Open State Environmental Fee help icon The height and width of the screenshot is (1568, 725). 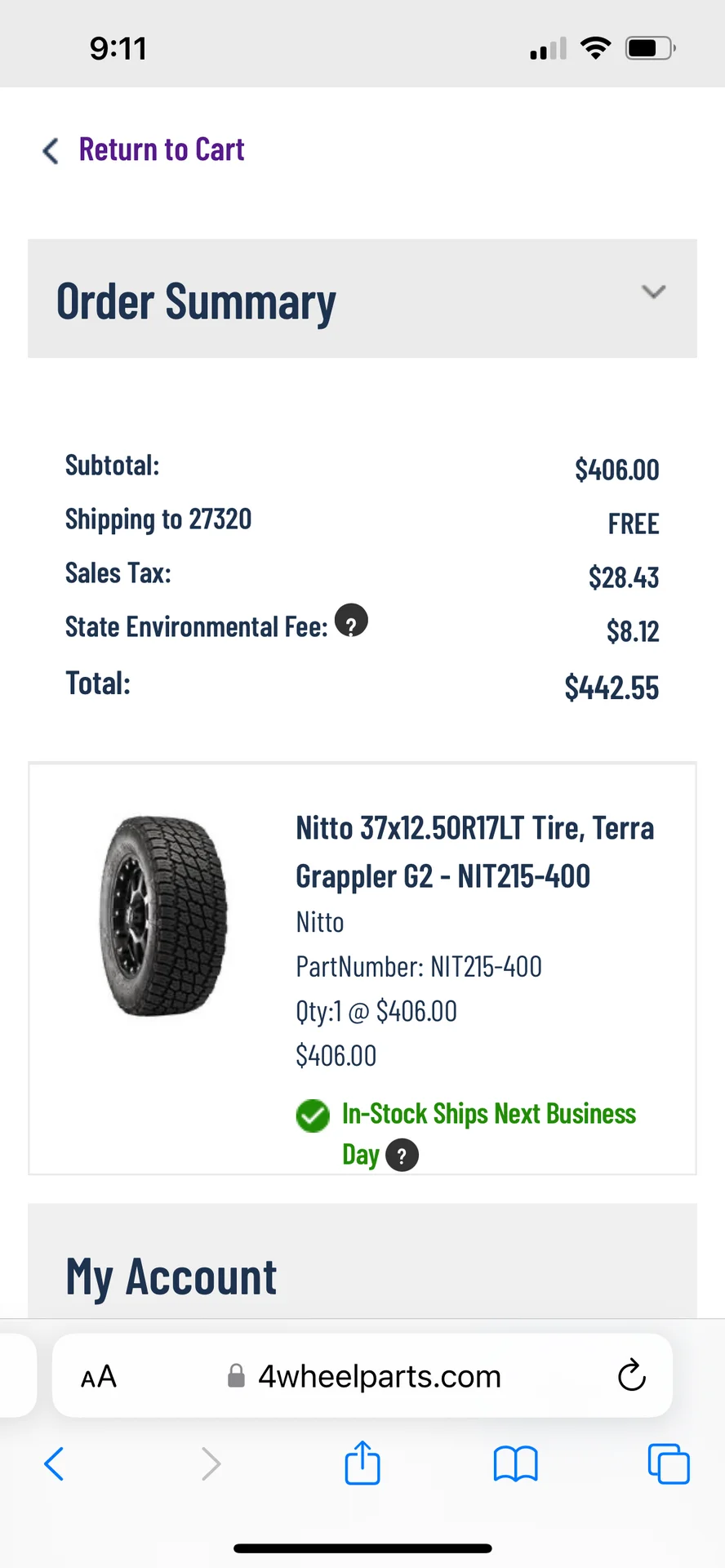tap(351, 621)
